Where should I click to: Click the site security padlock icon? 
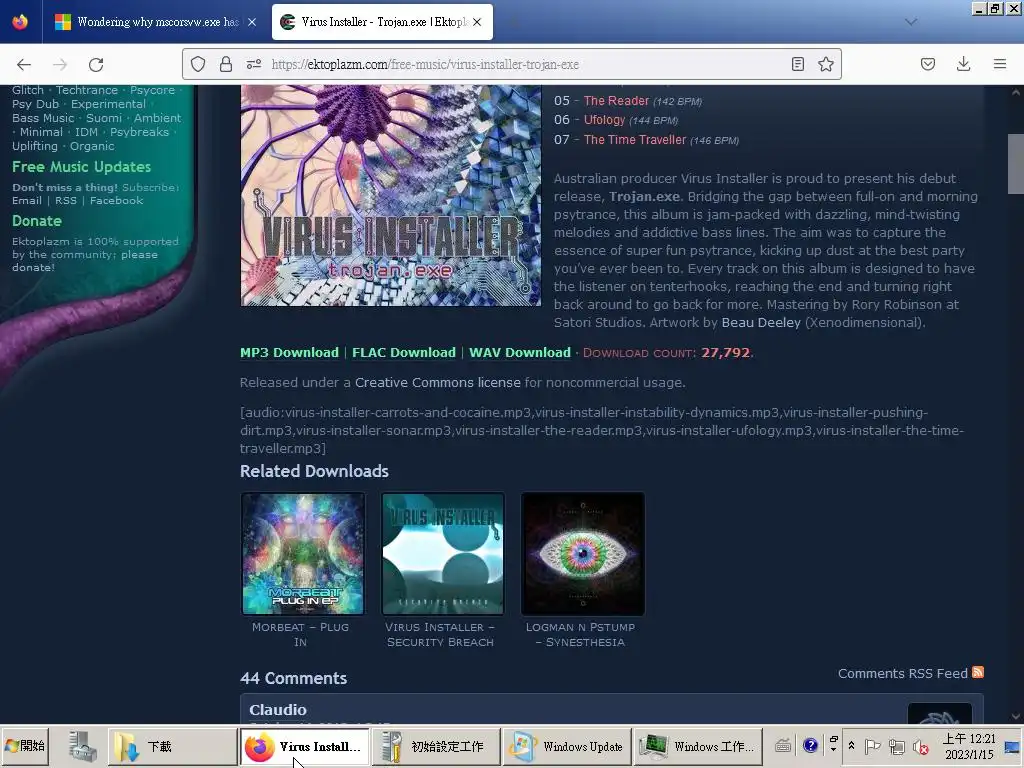(226, 64)
